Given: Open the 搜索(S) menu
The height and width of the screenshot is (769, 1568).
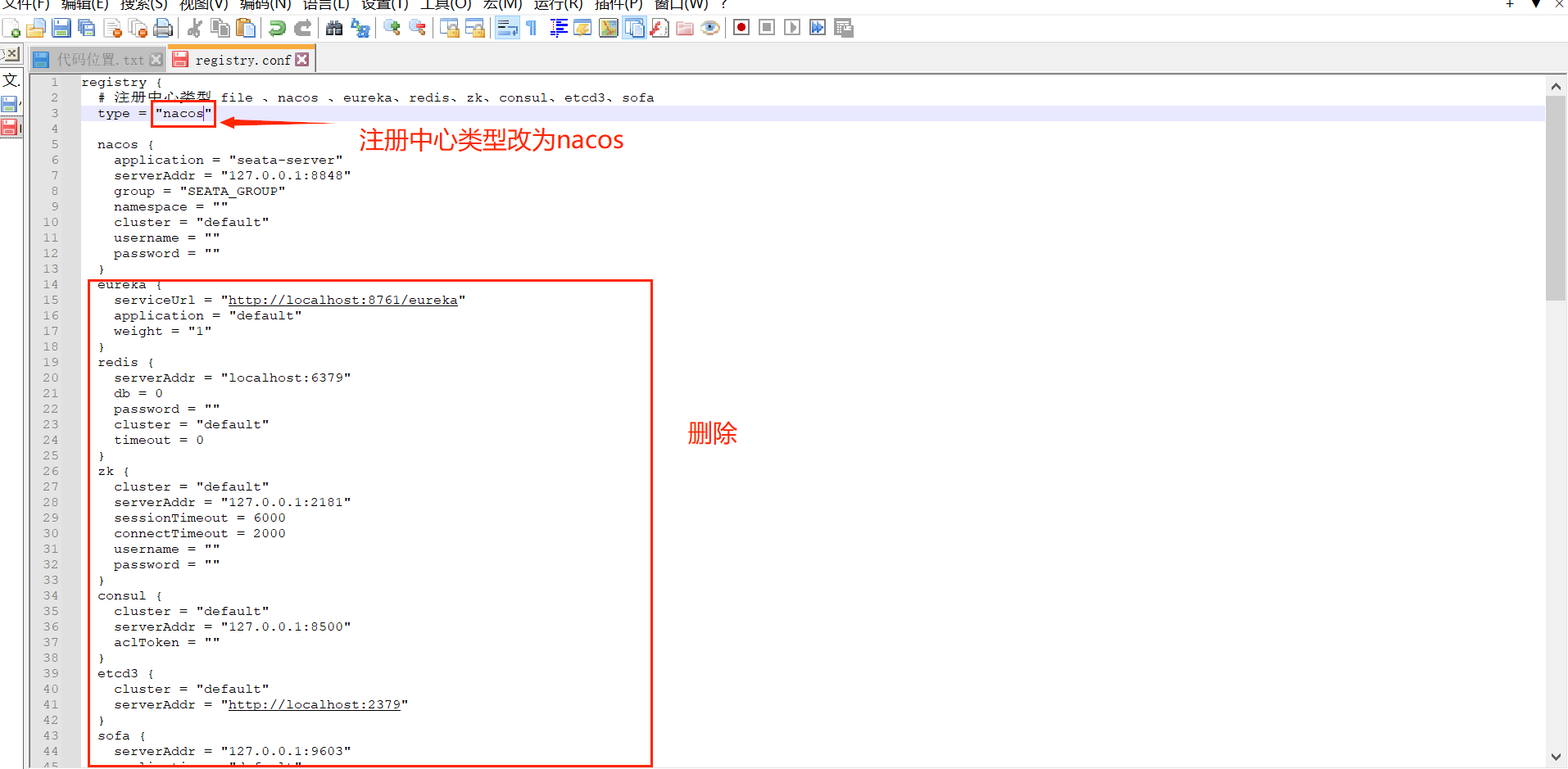Looking at the screenshot, I should 143,5.
